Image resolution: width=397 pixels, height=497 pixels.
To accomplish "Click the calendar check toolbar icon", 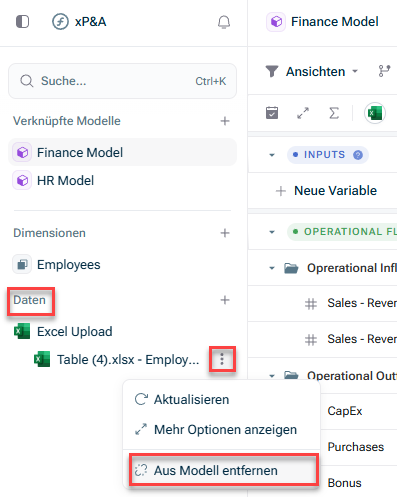I will click(x=272, y=113).
